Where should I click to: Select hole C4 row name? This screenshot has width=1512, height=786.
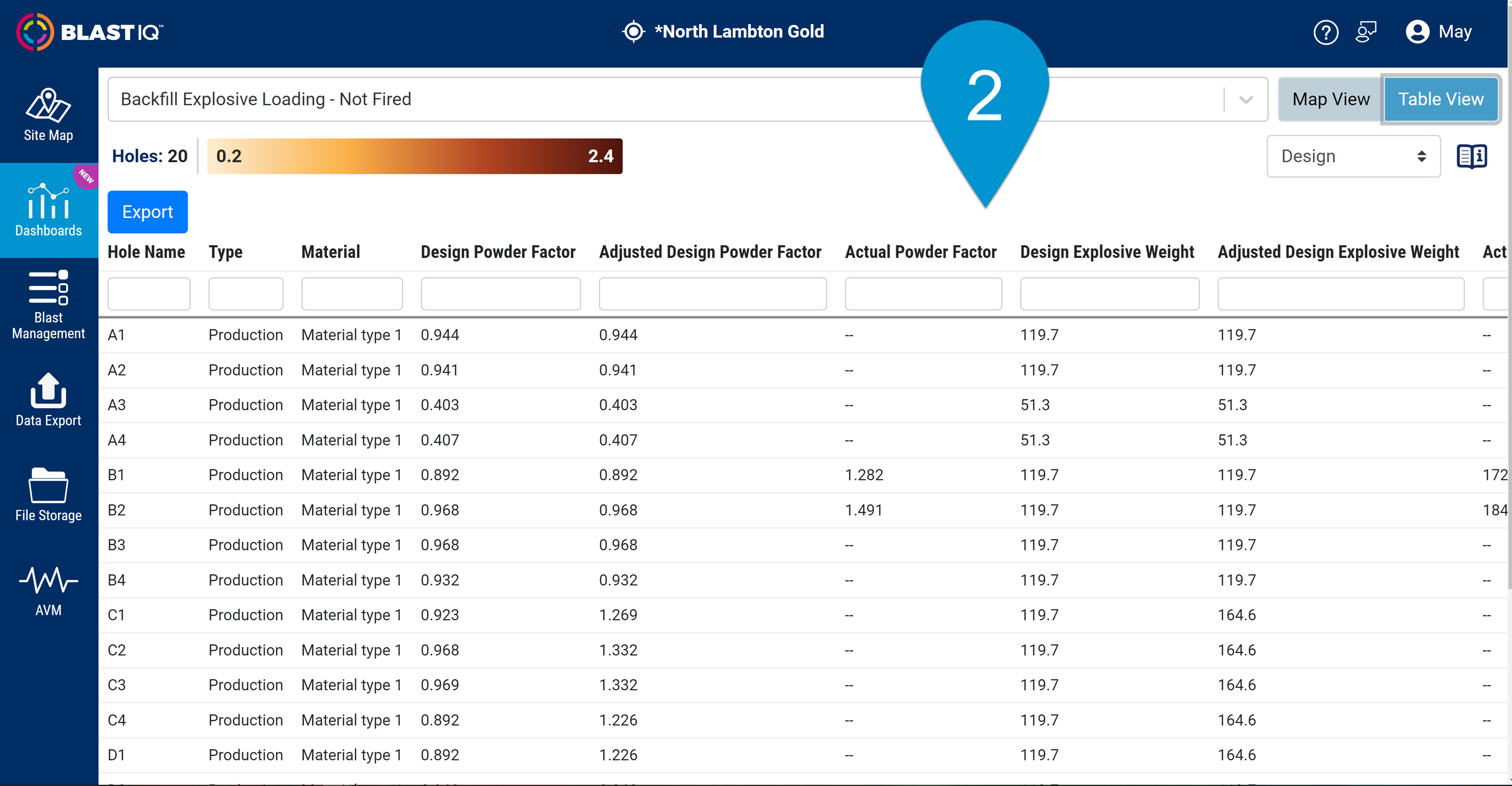pos(116,720)
